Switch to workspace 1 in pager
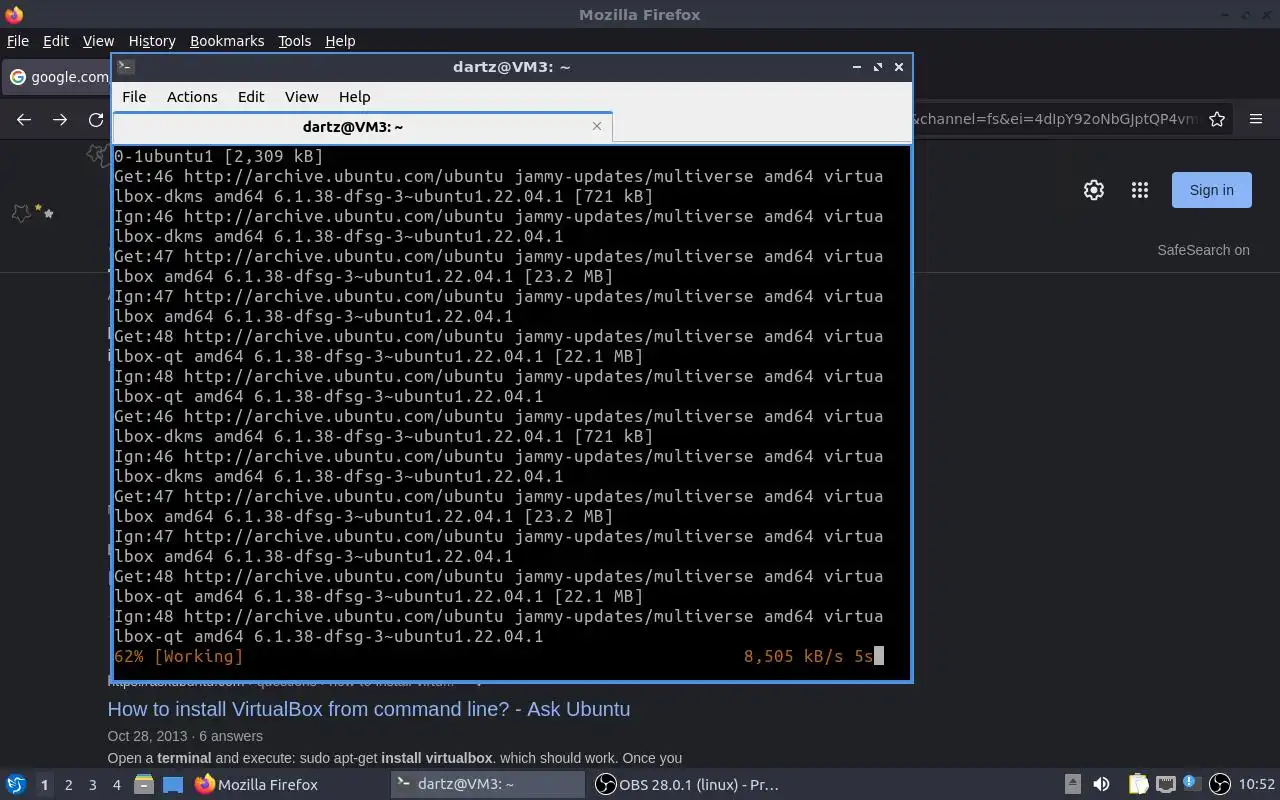 point(44,785)
